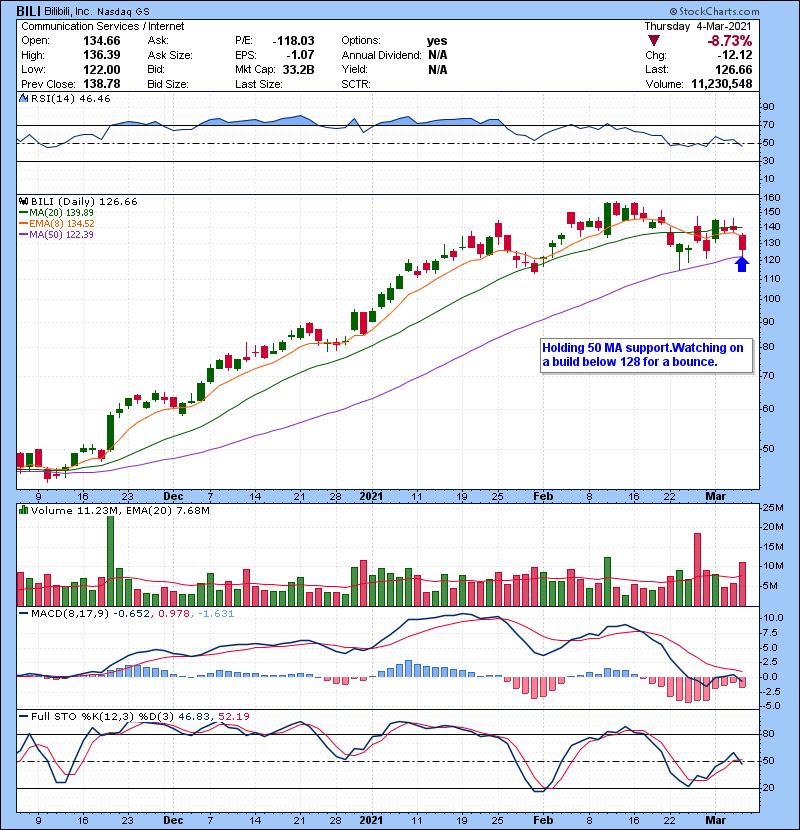Click the 25M label on the volume axis

pyautogui.click(x=772, y=508)
